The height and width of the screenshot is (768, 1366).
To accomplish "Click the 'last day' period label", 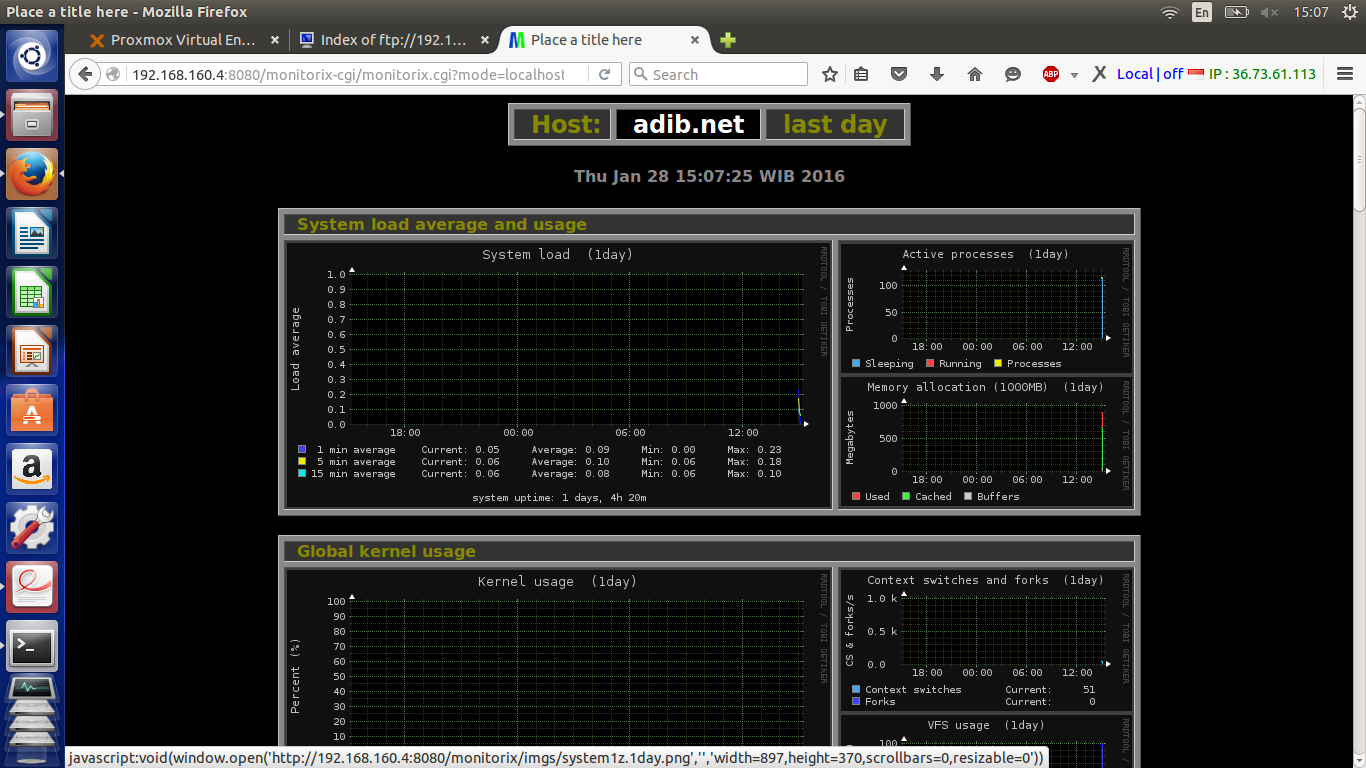I will pyautogui.click(x=835, y=124).
